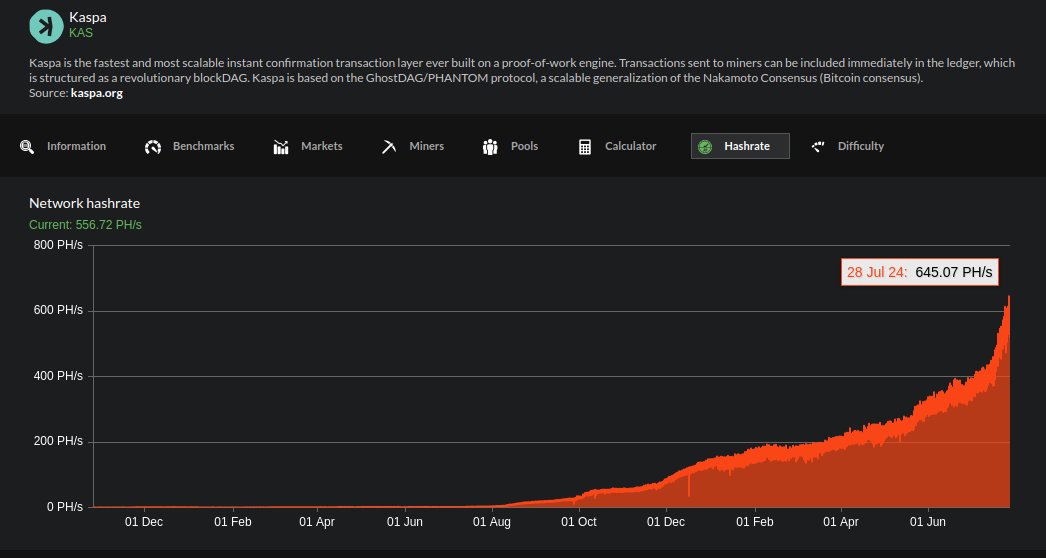This screenshot has height=558, width=1046.
Task: Switch to the Information tab label
Action: coord(76,146)
